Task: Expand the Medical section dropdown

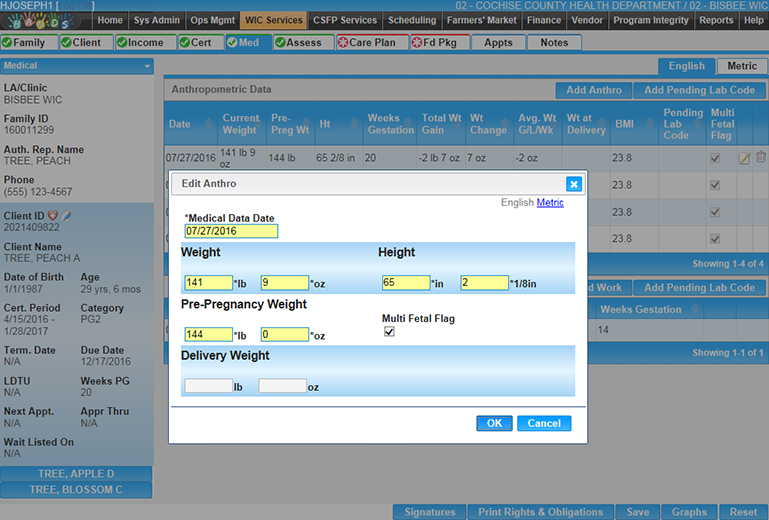Action: pos(148,66)
